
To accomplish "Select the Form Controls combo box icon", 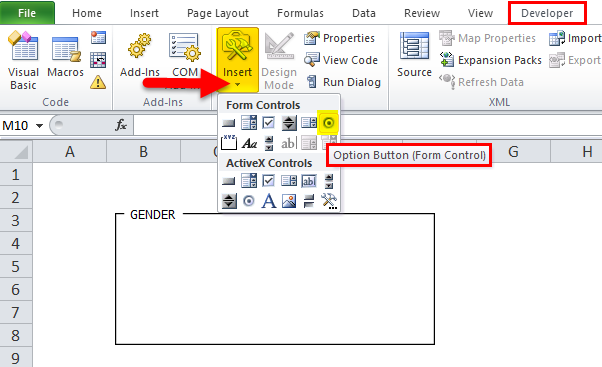I will coord(249,123).
